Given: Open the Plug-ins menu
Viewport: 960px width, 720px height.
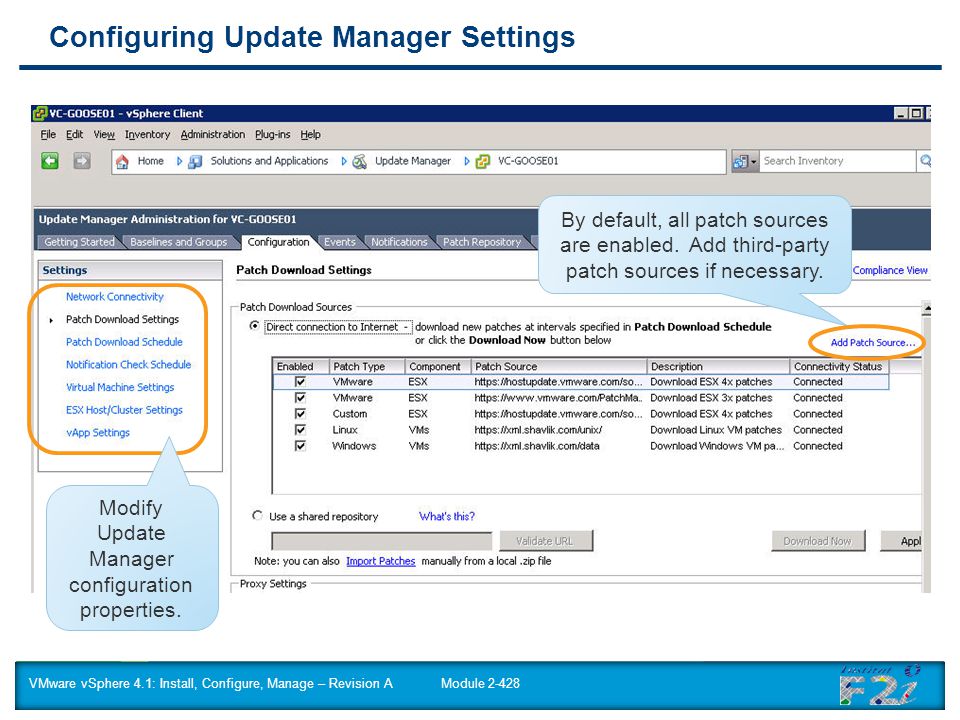Looking at the screenshot, I should (272, 134).
